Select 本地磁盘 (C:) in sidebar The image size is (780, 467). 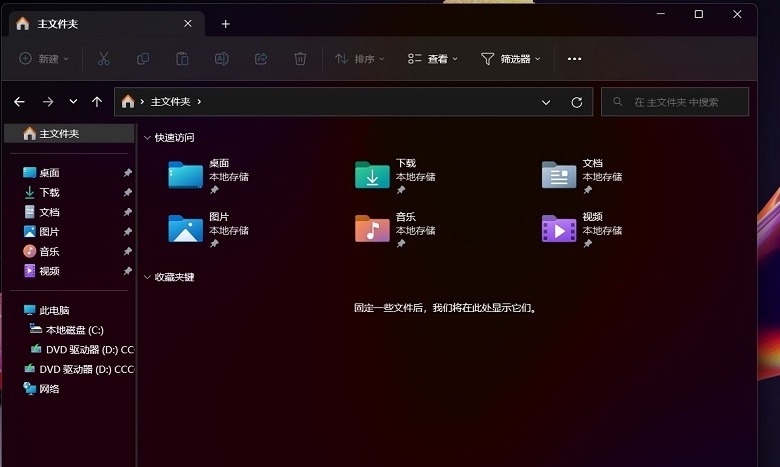click(x=69, y=330)
